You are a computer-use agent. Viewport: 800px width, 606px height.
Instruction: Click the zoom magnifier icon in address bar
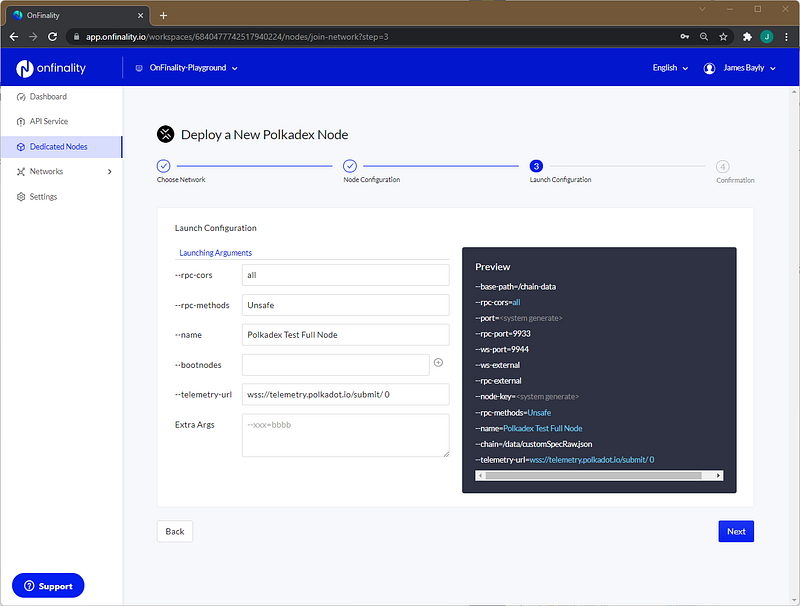click(x=704, y=37)
